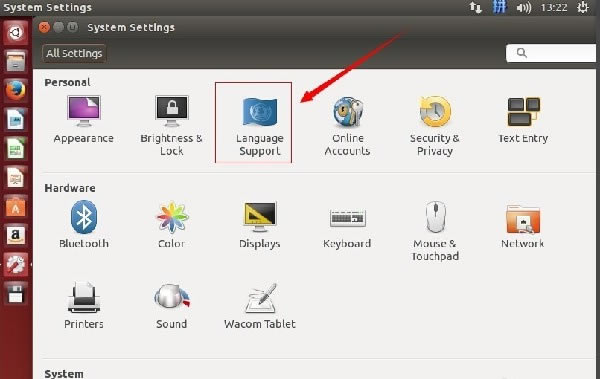Viewport: 600px width, 379px height.
Task: Click System Settings launcher icon
Action: [x=15, y=264]
